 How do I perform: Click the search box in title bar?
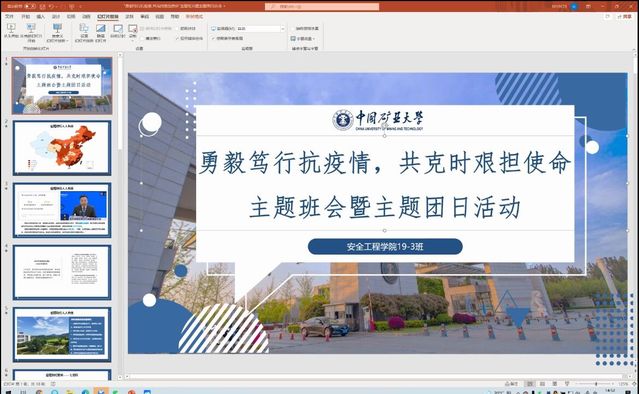pos(322,6)
